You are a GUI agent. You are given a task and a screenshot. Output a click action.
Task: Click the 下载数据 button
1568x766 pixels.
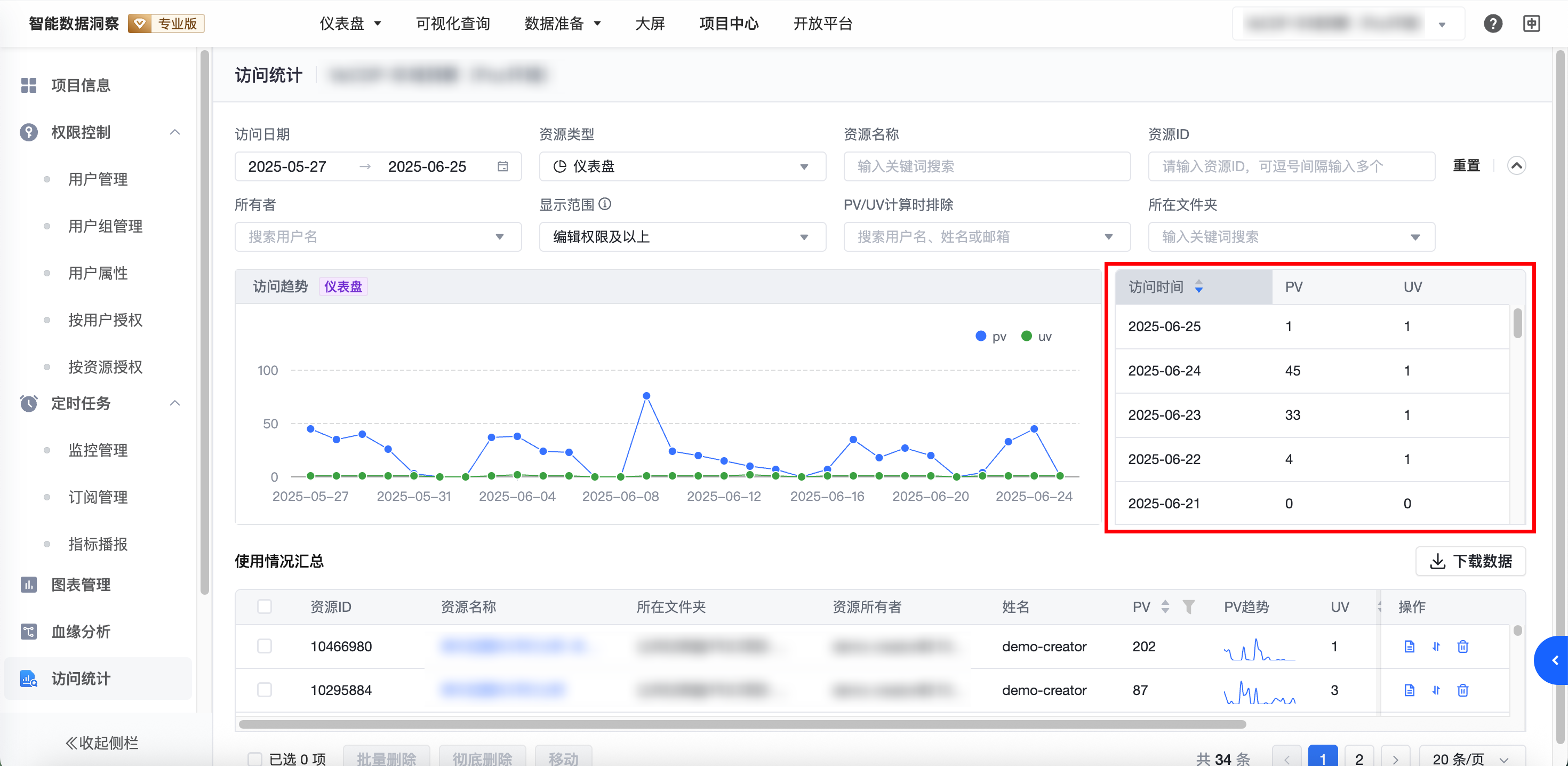[1470, 561]
